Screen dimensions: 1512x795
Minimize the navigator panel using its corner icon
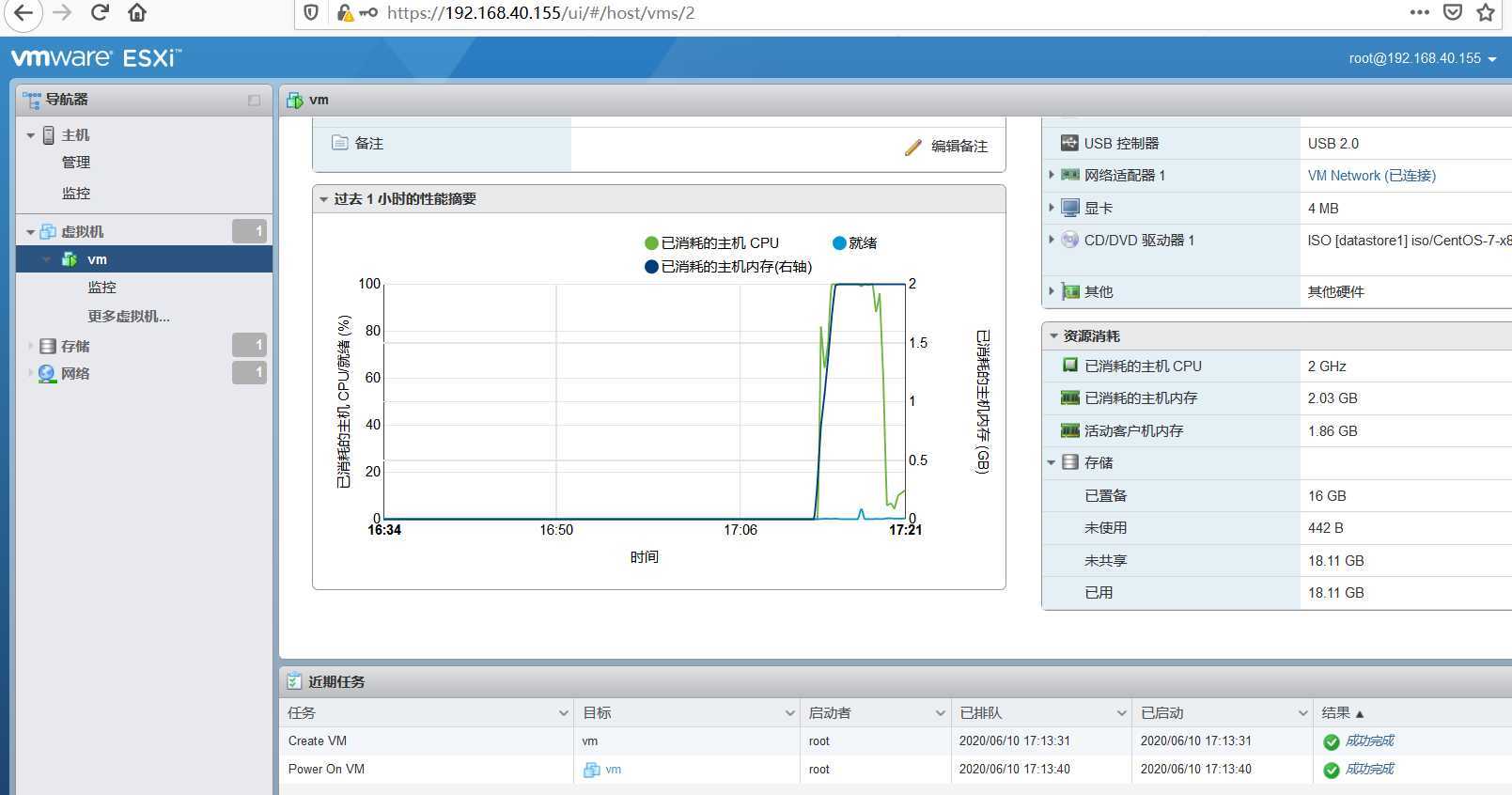(254, 100)
